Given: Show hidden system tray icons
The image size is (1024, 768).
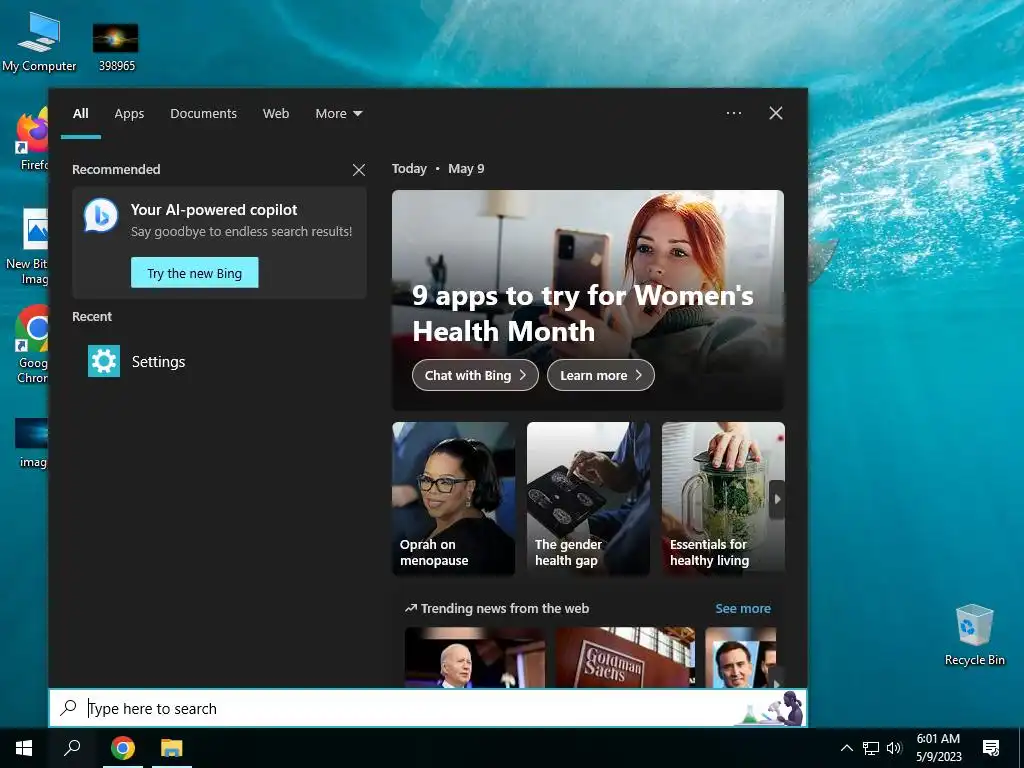Looking at the screenshot, I should [x=846, y=748].
